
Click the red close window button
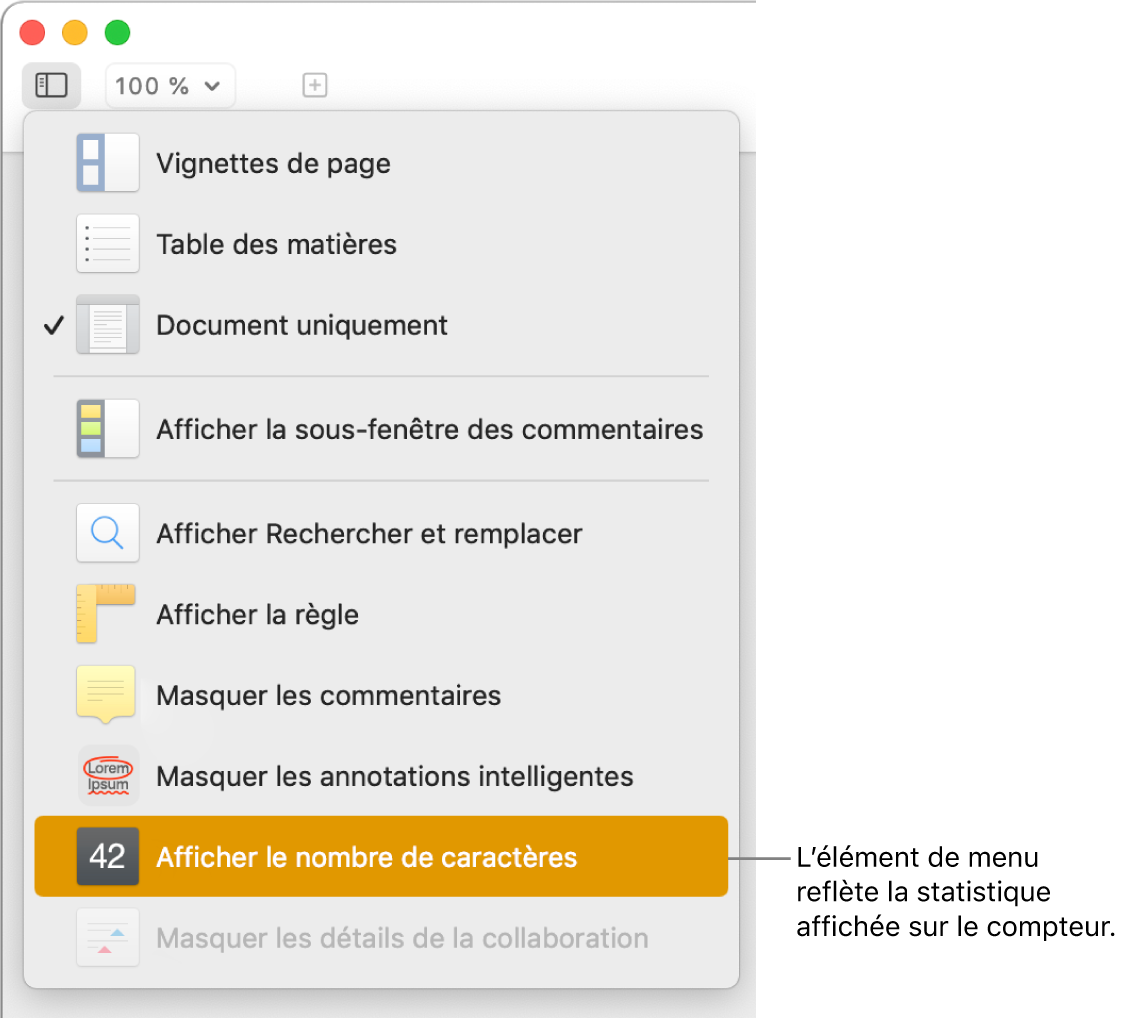32,32
